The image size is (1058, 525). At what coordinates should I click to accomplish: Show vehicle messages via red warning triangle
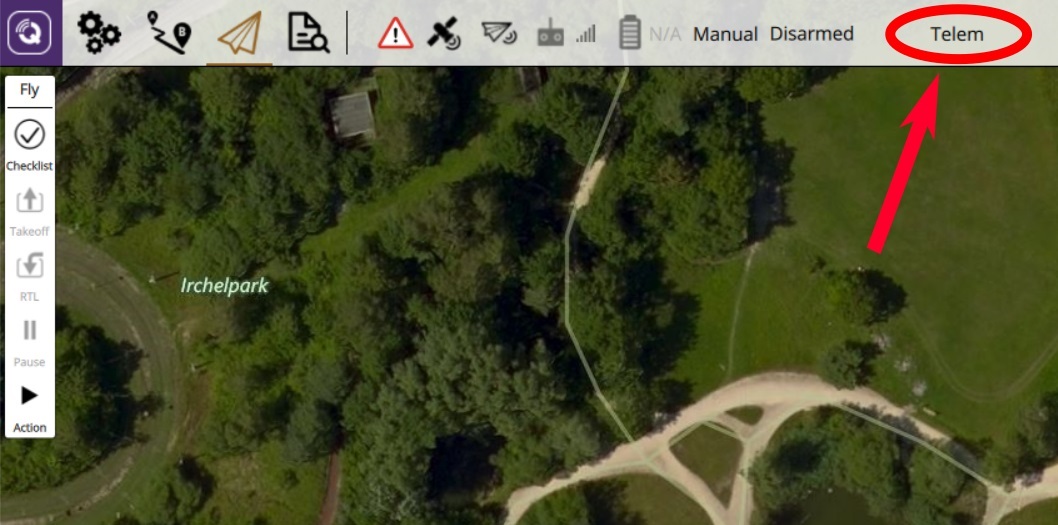pyautogui.click(x=395, y=34)
